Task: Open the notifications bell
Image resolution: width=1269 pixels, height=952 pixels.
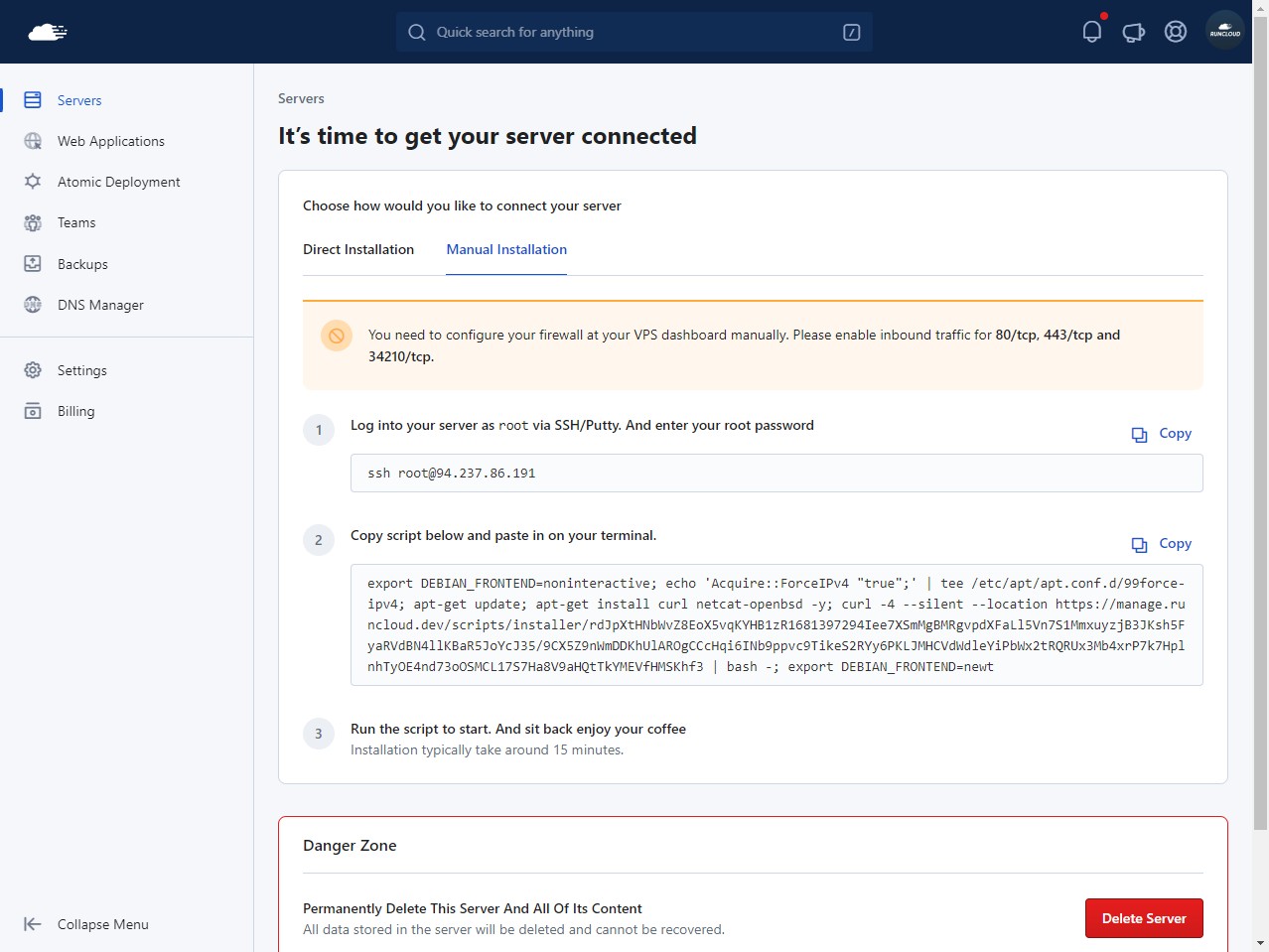Action: tap(1091, 32)
